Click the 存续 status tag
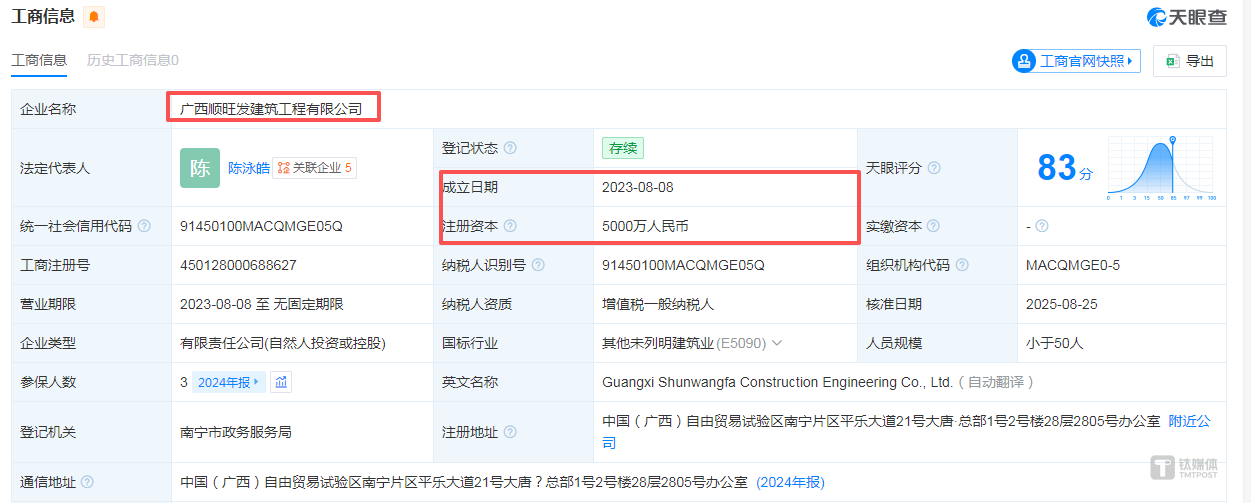1251x503 pixels. [x=623, y=148]
